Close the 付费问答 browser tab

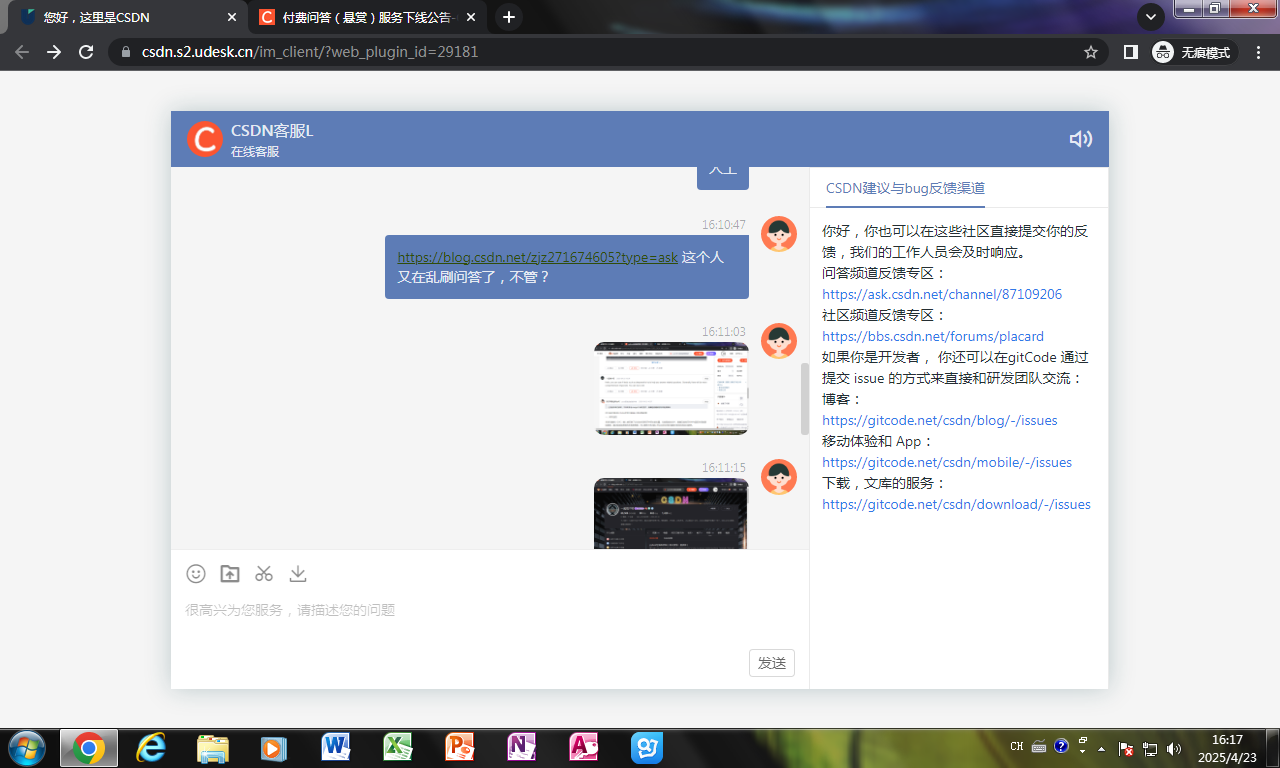pyautogui.click(x=472, y=17)
